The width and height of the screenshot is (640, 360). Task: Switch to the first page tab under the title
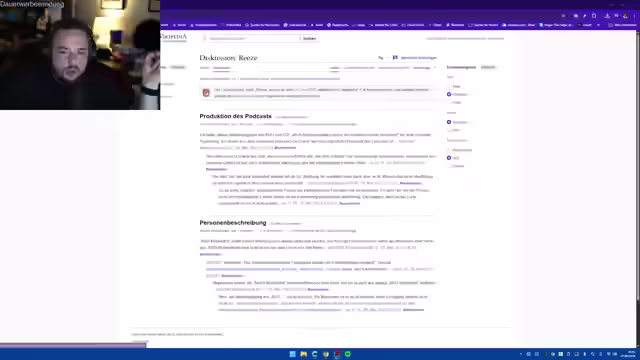coord(204,68)
